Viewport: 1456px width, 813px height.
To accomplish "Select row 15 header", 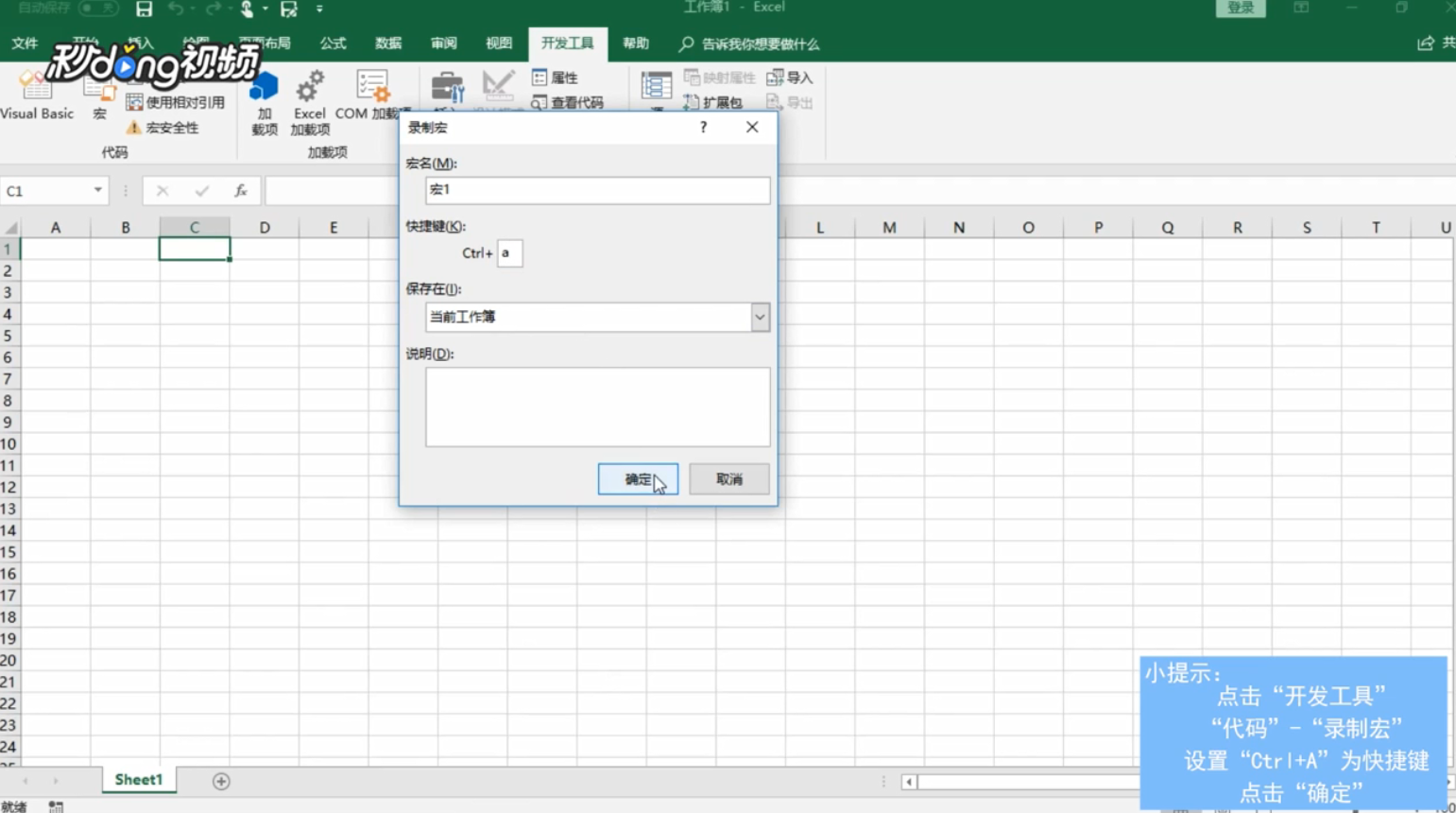I will point(9,552).
